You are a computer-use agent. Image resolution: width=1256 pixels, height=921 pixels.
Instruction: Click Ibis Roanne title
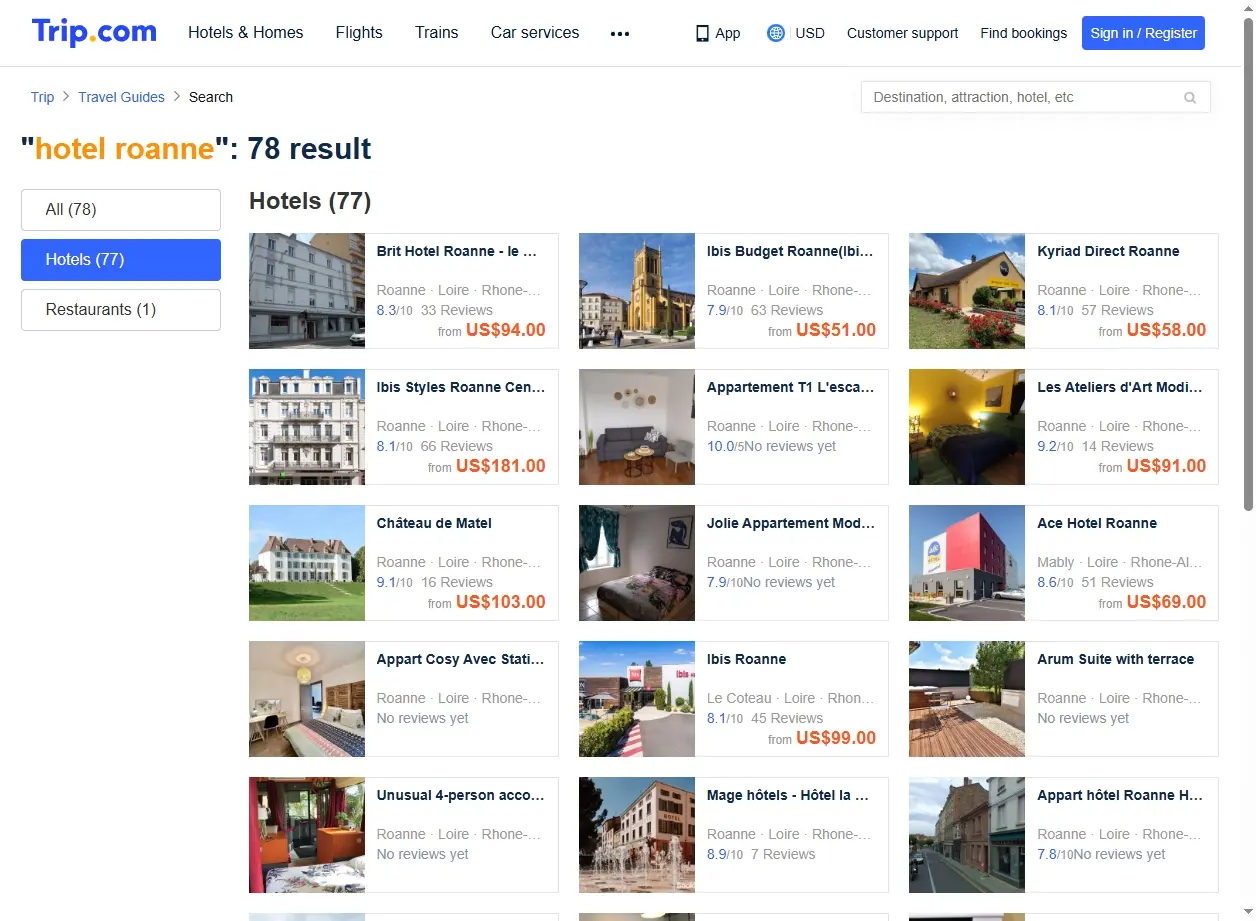746,660
